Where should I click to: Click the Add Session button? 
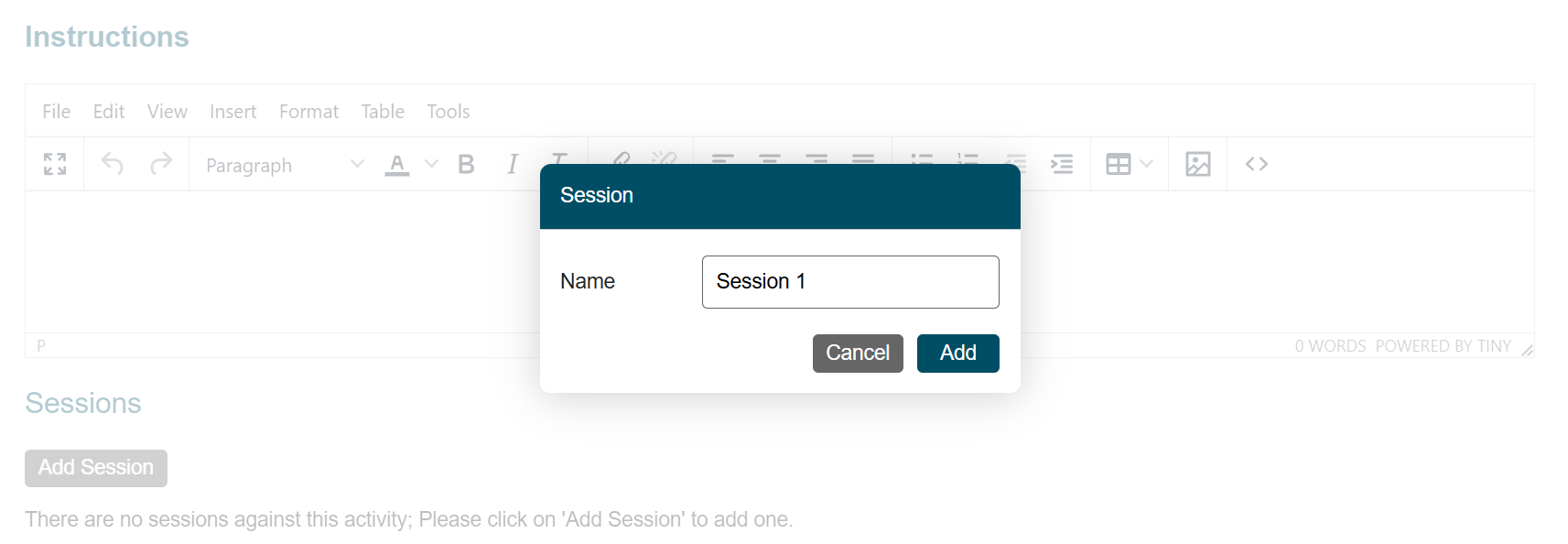[x=96, y=468]
